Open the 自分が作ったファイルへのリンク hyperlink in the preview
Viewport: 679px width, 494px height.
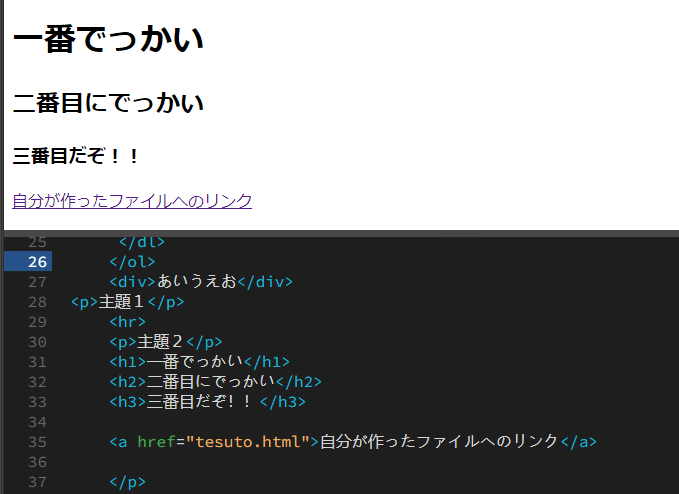pyautogui.click(x=132, y=201)
